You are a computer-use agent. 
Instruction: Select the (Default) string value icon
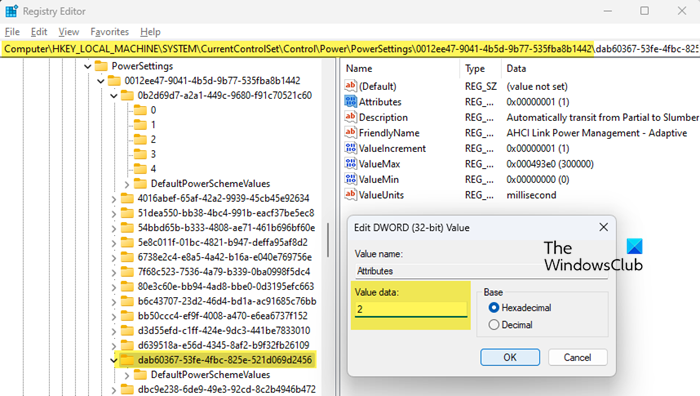point(350,86)
